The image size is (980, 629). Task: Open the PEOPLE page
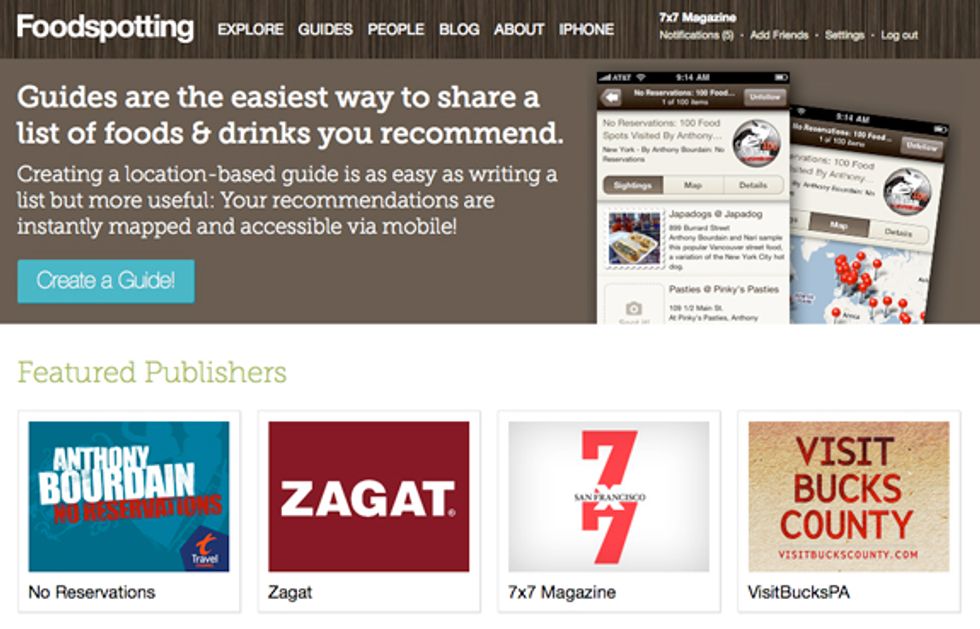[x=396, y=29]
